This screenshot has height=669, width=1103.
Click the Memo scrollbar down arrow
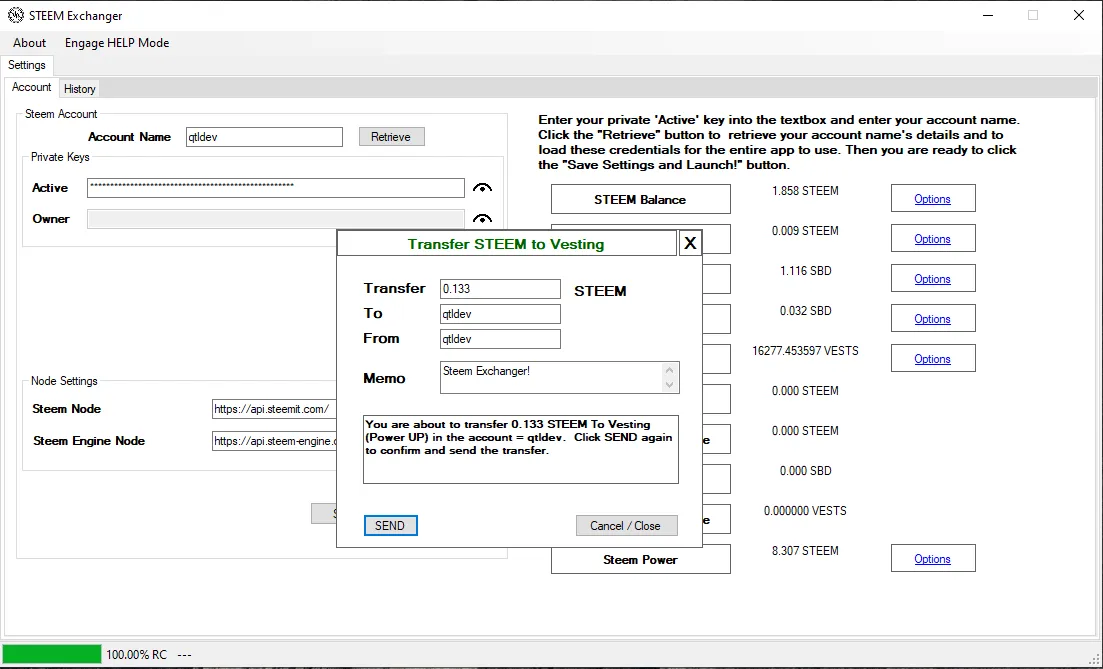[x=670, y=385]
